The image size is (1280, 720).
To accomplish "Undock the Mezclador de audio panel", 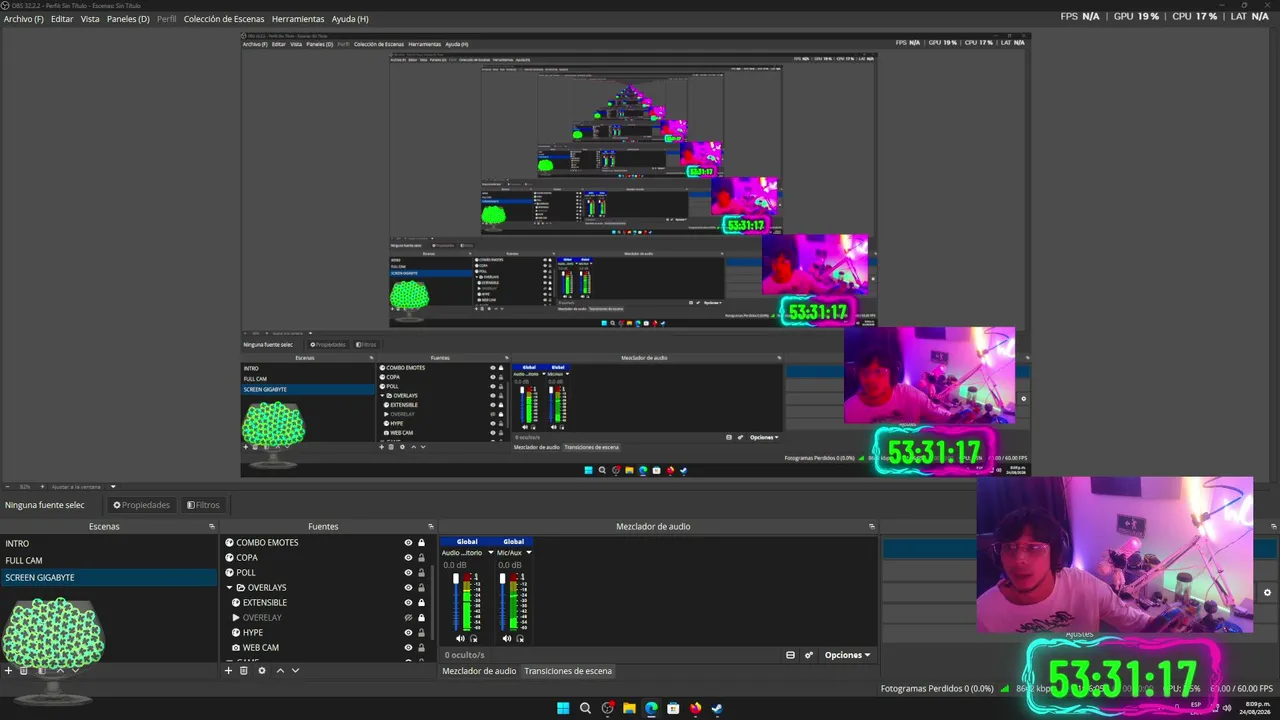I will [872, 526].
